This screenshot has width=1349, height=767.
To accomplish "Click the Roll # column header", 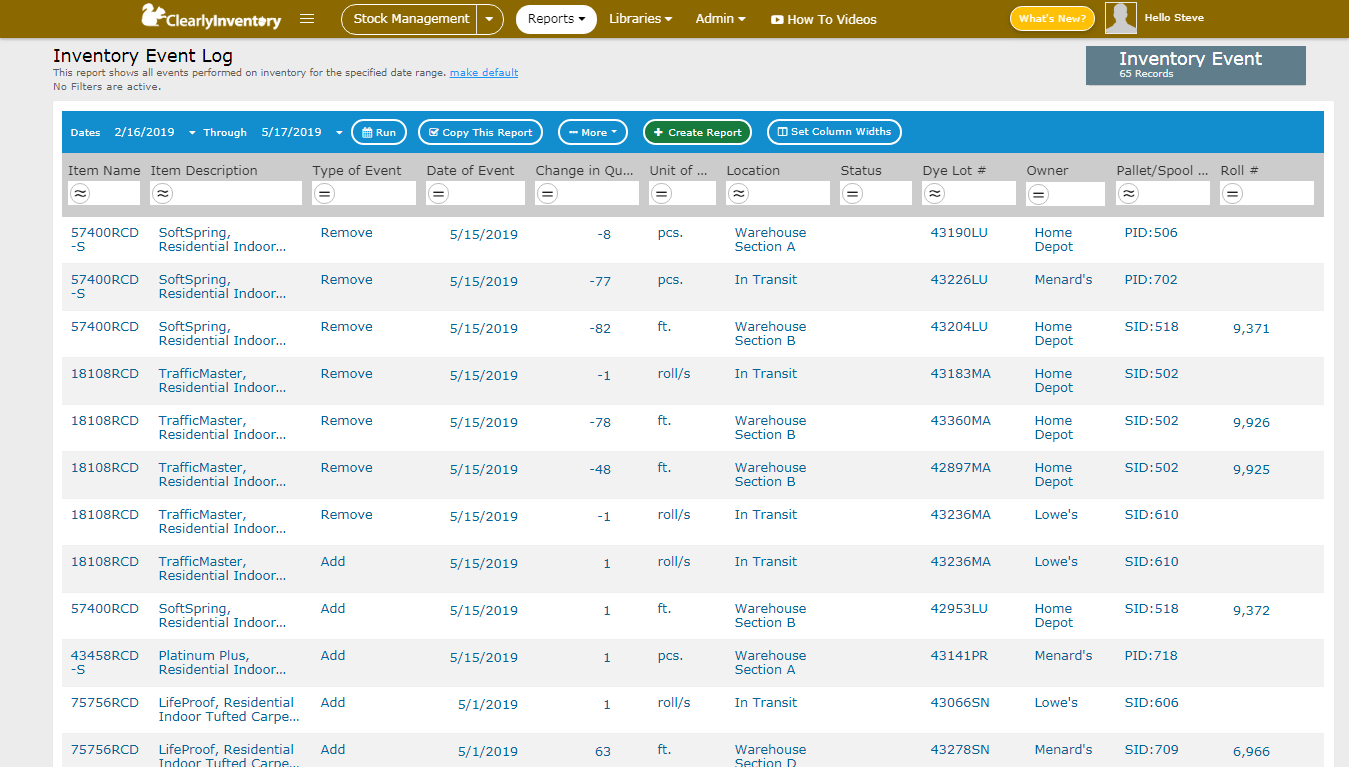I will (x=1240, y=170).
